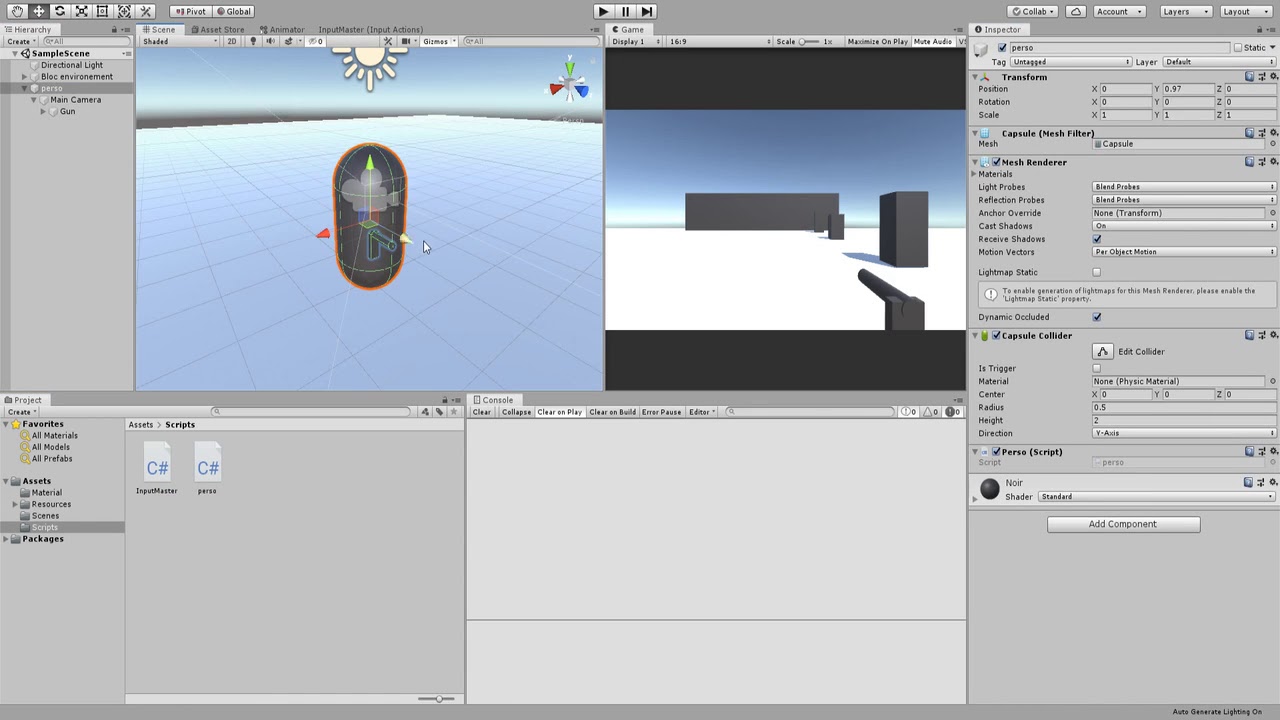The height and width of the screenshot is (720, 1280).
Task: Select the Scale tool in the toolbar
Action: point(81,11)
